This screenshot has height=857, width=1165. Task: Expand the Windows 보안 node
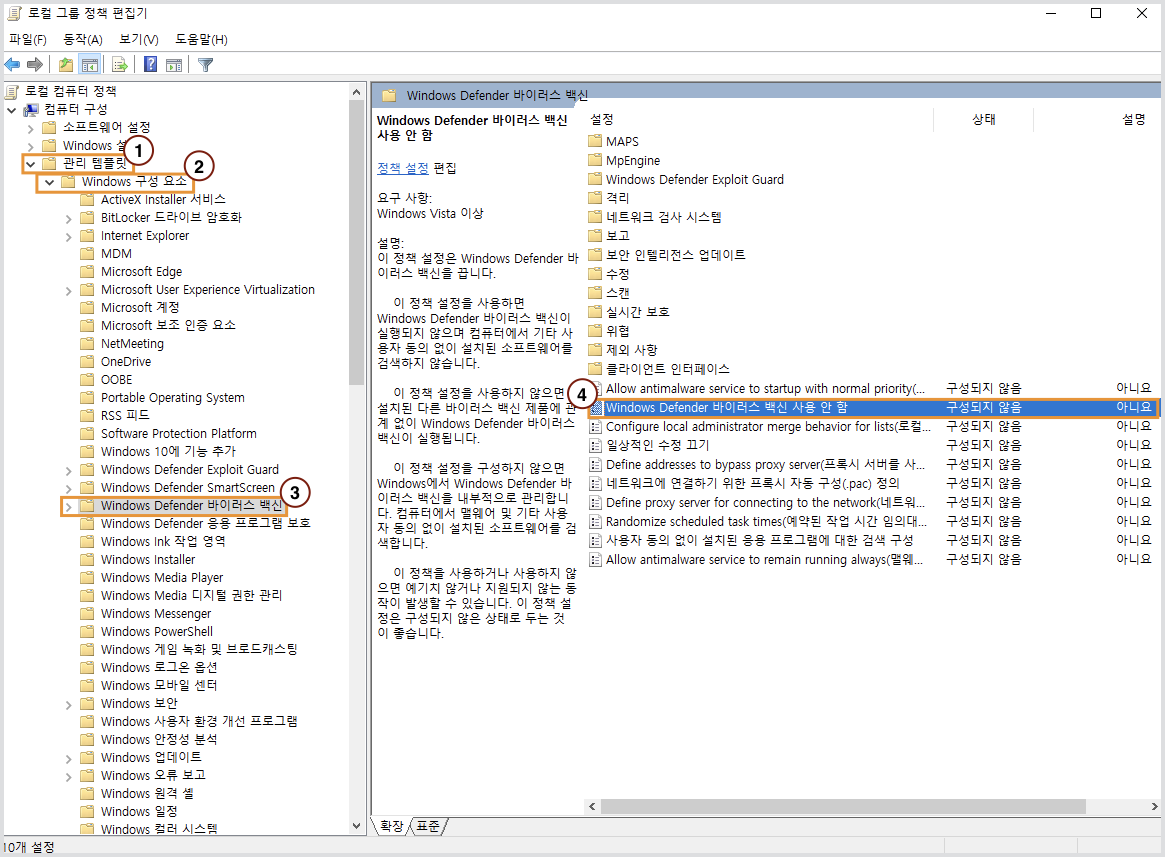click(x=68, y=705)
